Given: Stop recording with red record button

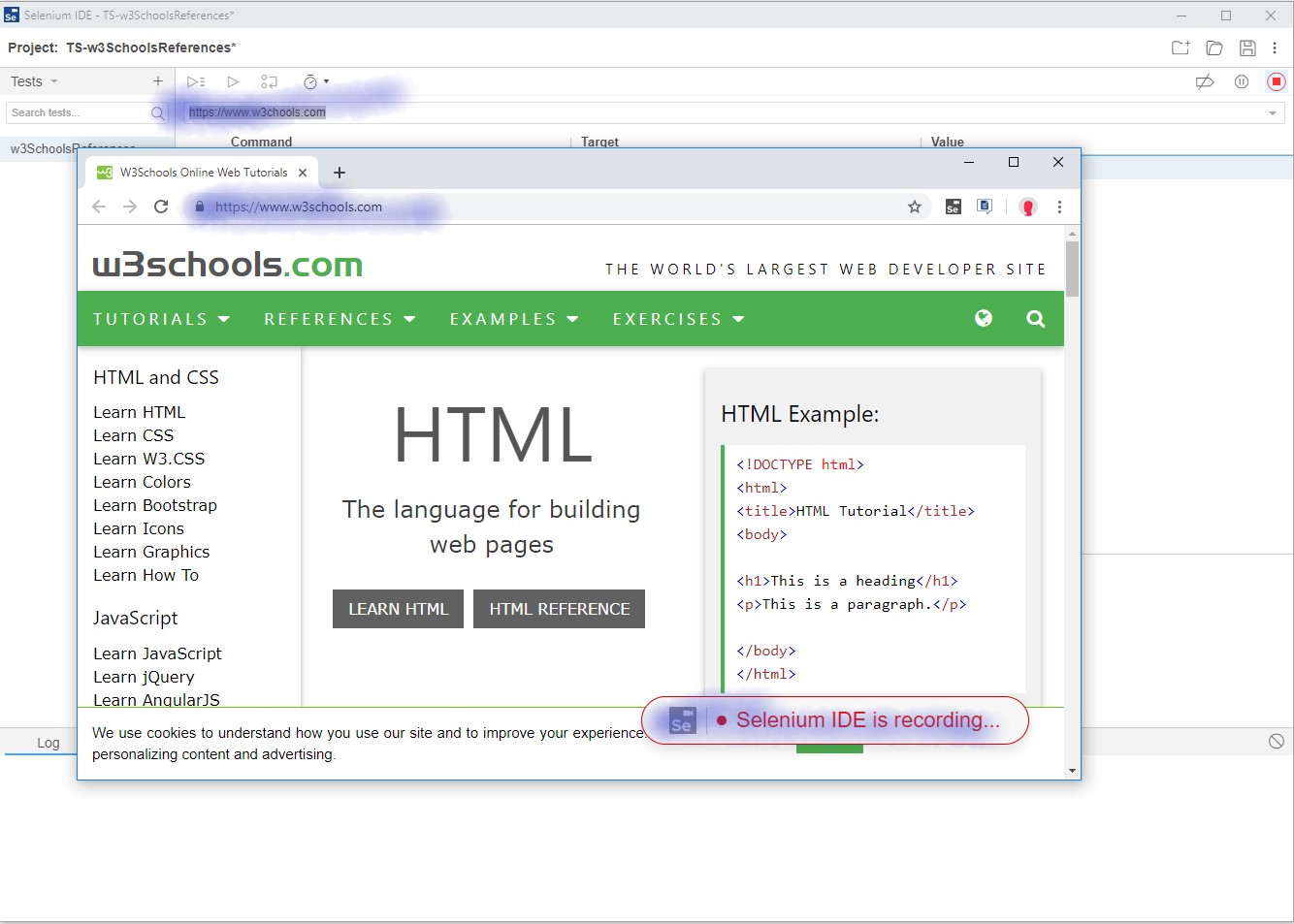Looking at the screenshot, I should pos(1277,81).
